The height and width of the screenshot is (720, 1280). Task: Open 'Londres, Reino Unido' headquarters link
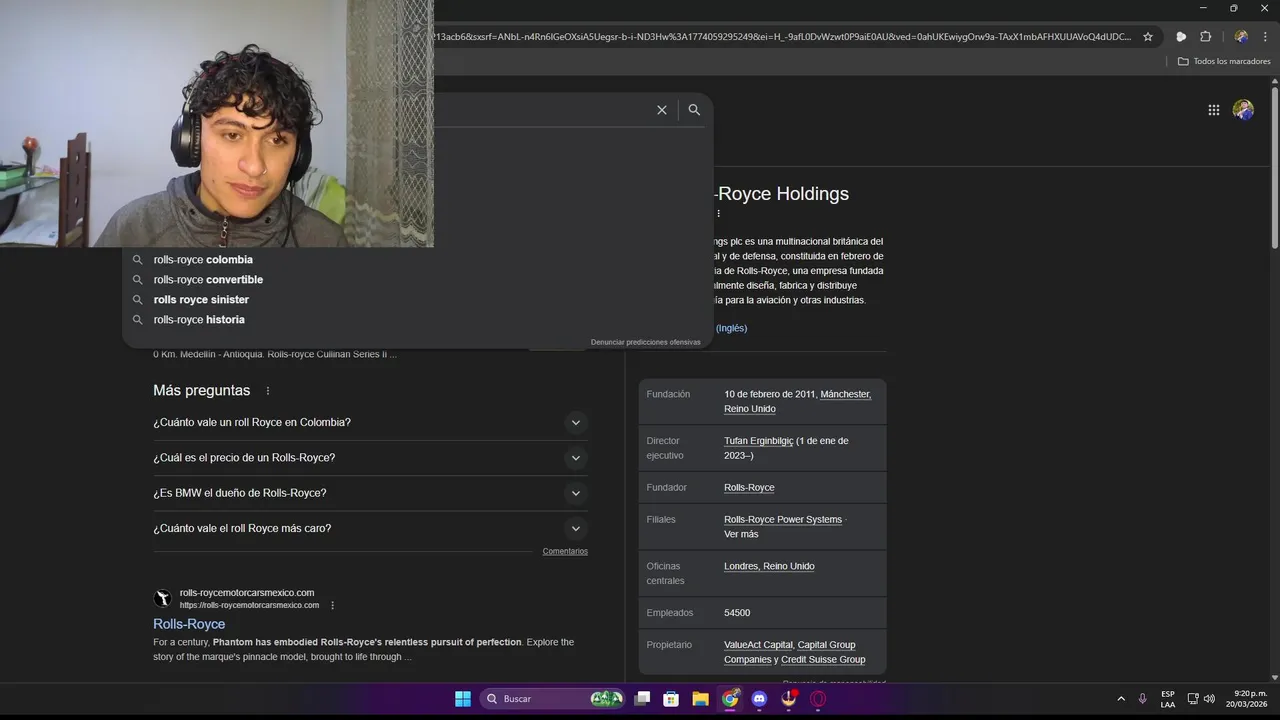click(769, 566)
